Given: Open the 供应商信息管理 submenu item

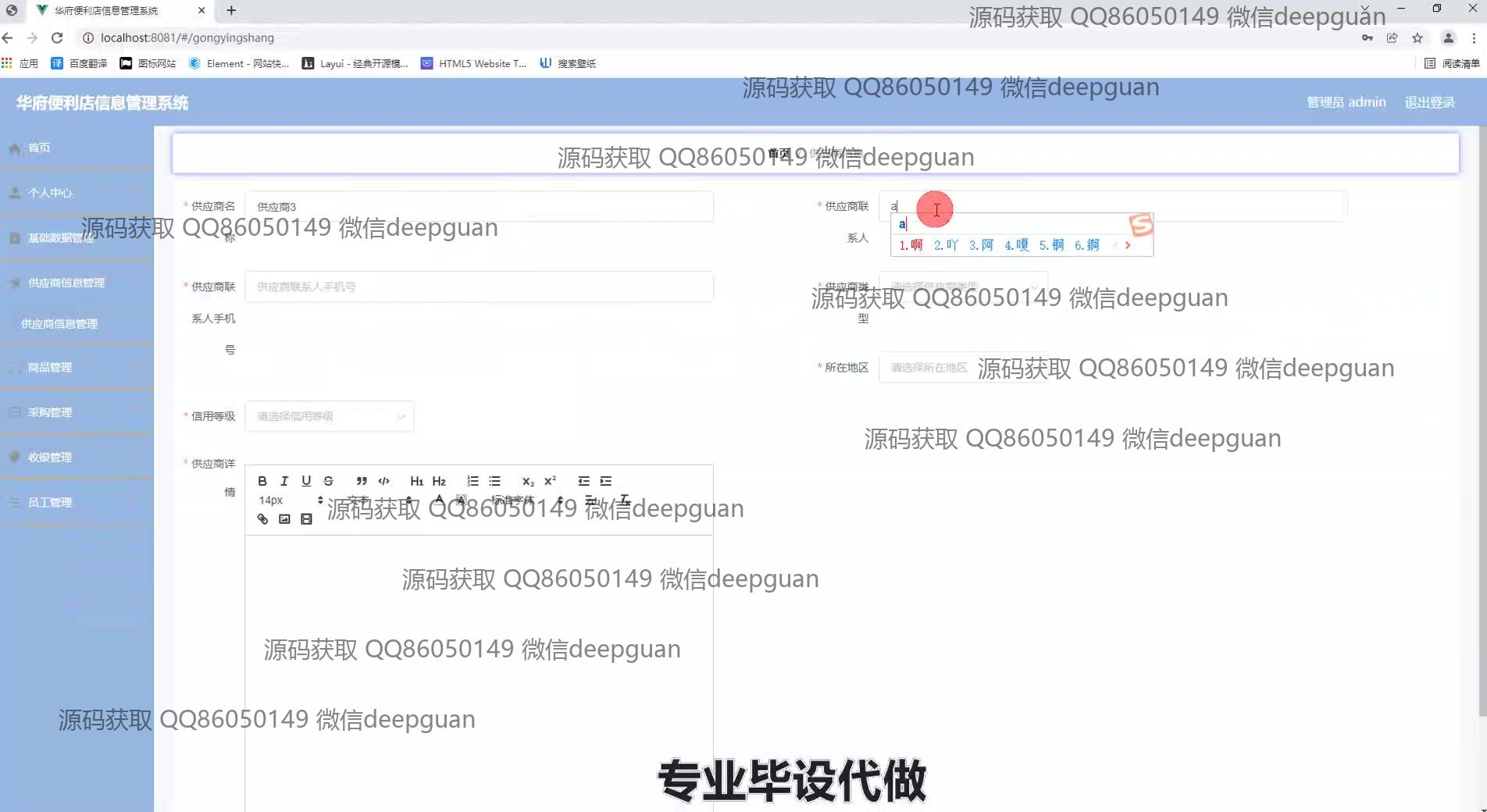Looking at the screenshot, I should 77,324.
